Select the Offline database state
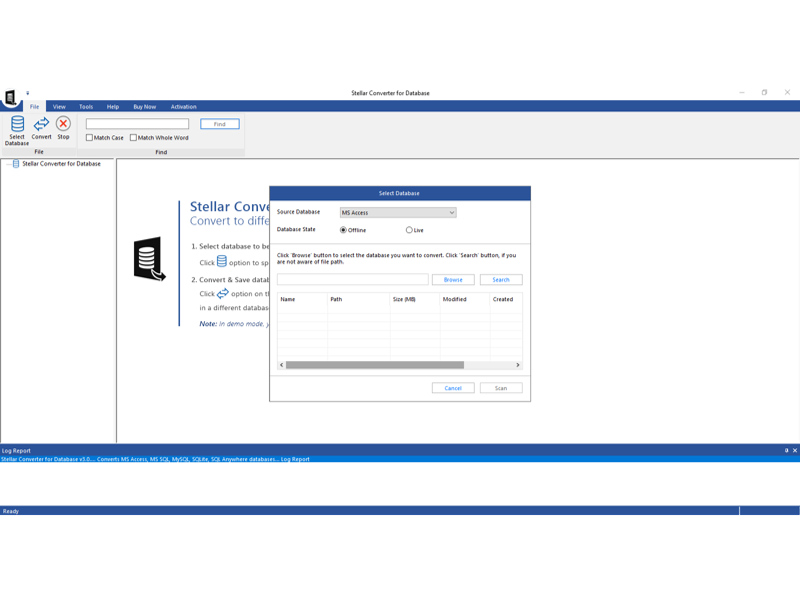This screenshot has width=800, height=600. pos(343,230)
